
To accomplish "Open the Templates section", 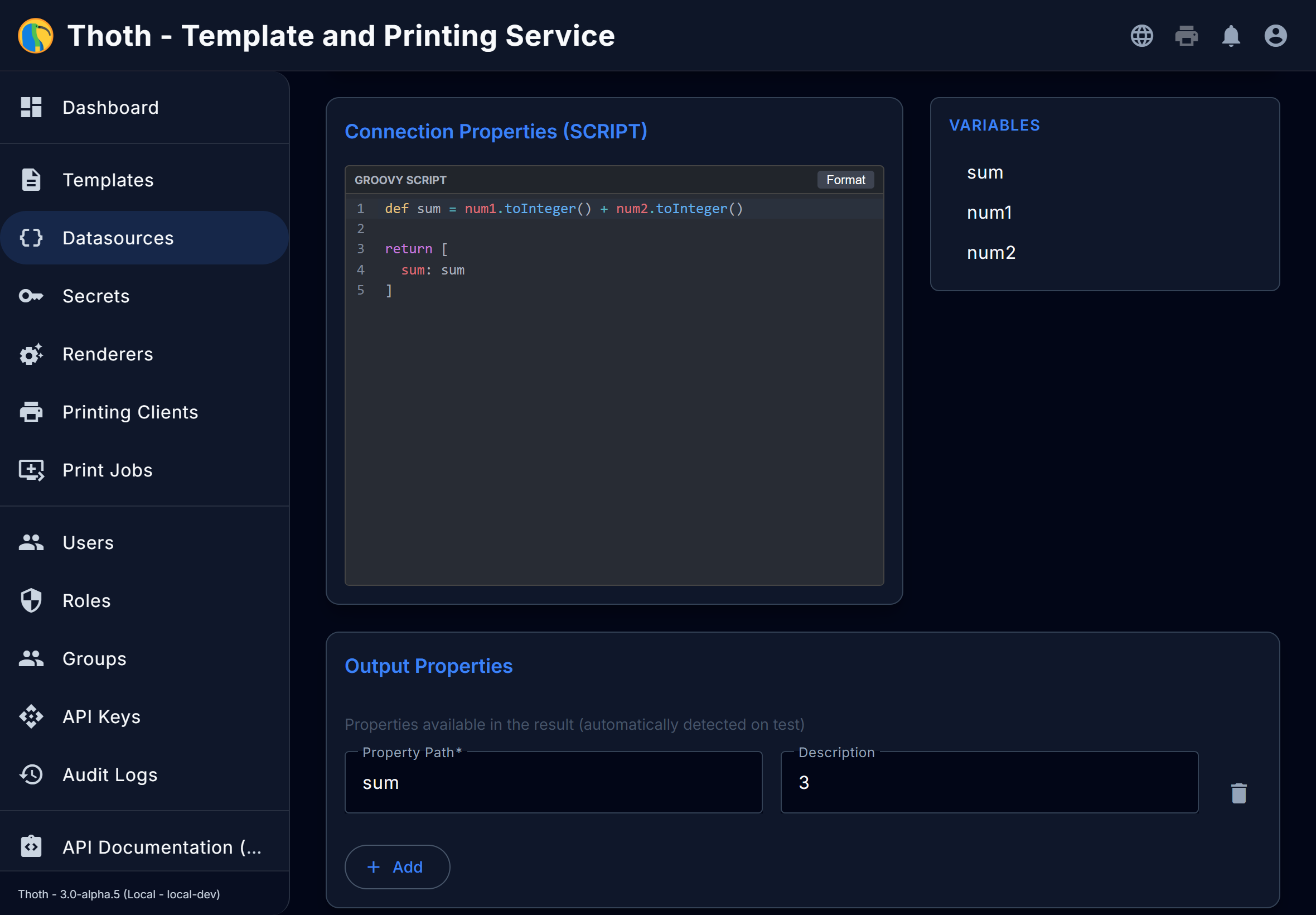I will [144, 180].
